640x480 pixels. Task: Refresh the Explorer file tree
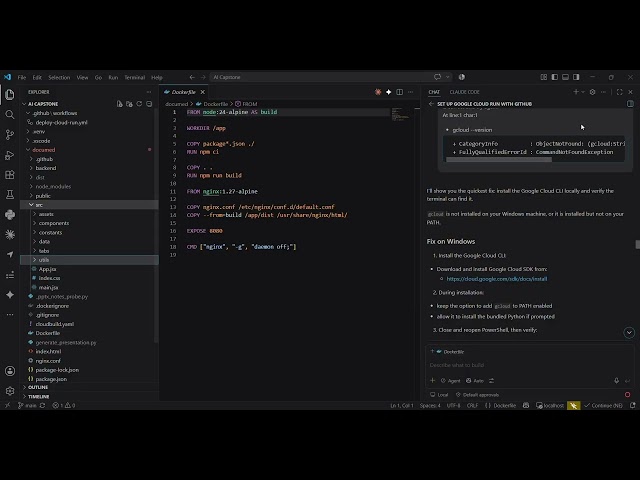click(x=139, y=104)
